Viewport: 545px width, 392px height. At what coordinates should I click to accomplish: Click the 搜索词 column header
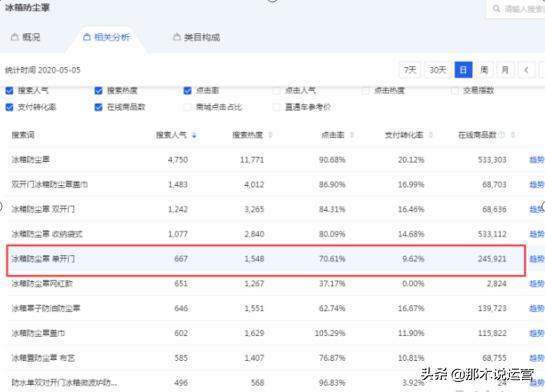tap(23, 135)
